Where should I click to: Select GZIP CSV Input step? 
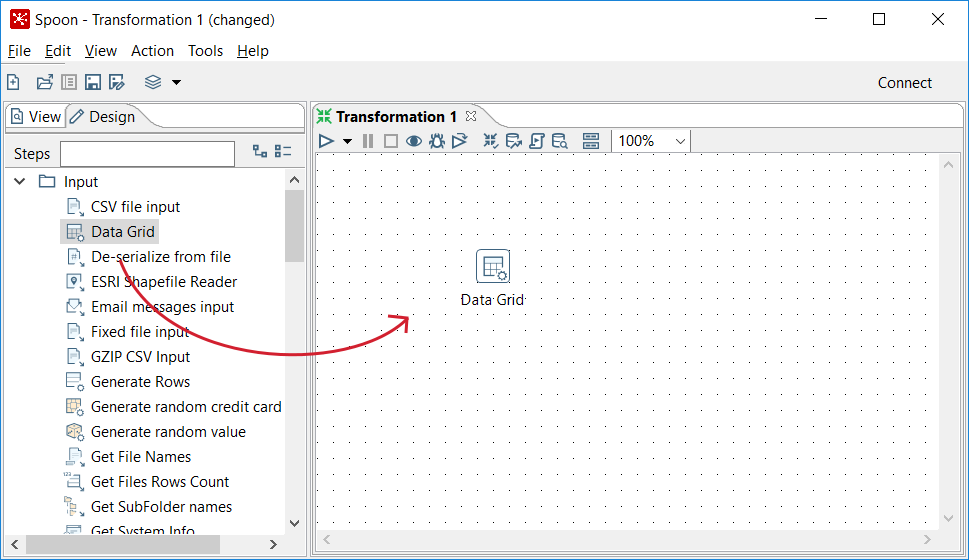pos(140,357)
